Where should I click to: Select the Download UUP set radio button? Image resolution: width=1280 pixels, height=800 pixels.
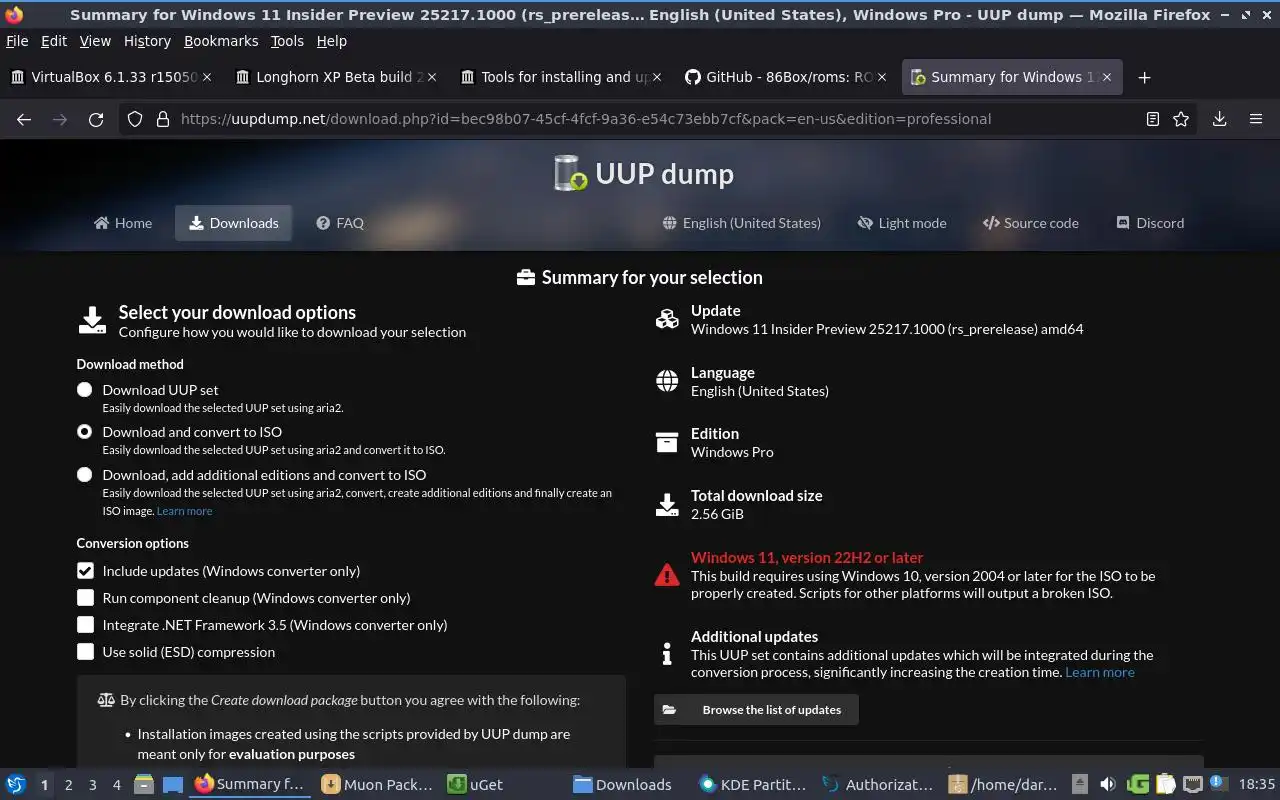coord(85,390)
